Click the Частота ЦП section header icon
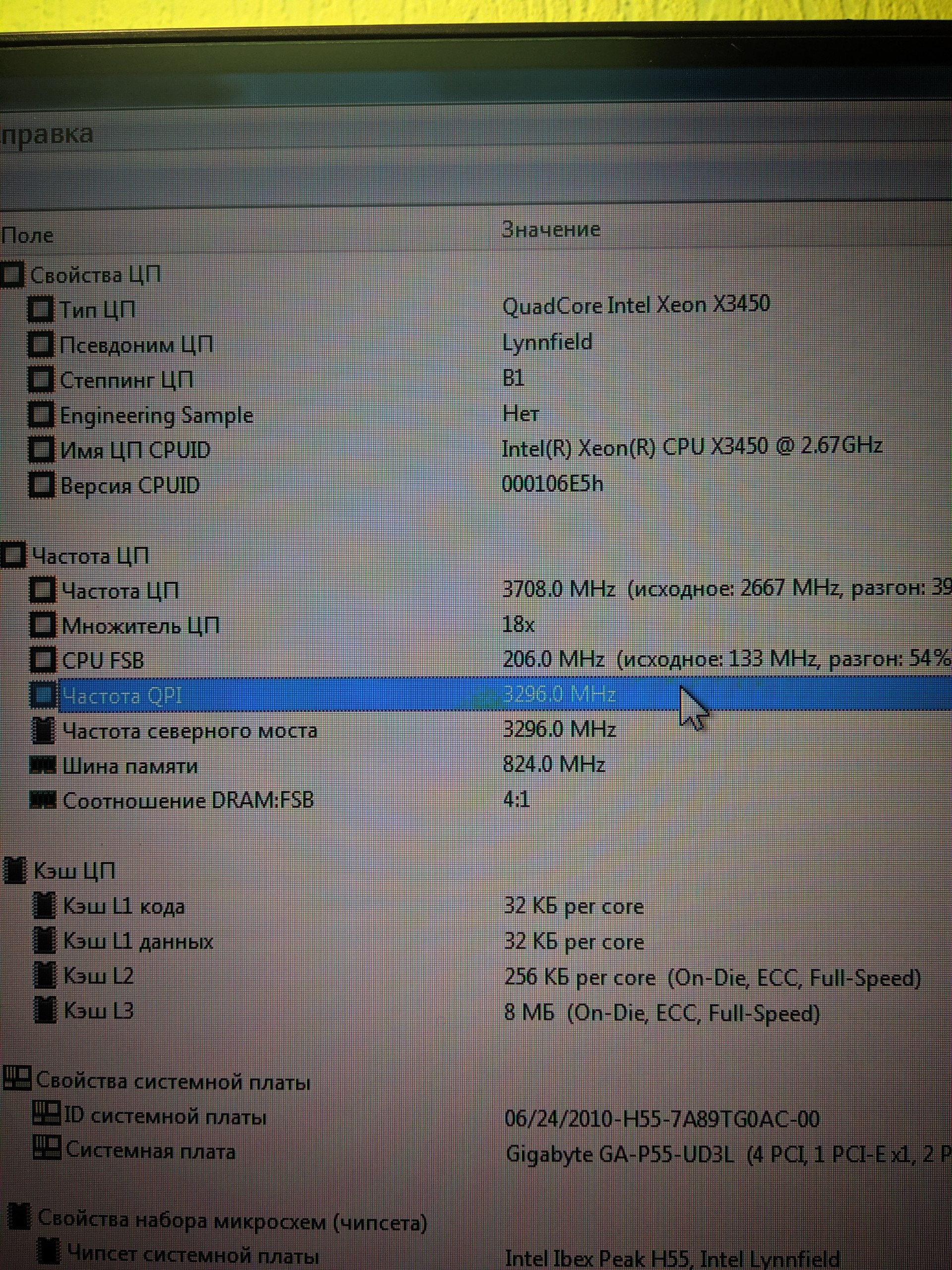The image size is (952, 1270). (x=14, y=555)
